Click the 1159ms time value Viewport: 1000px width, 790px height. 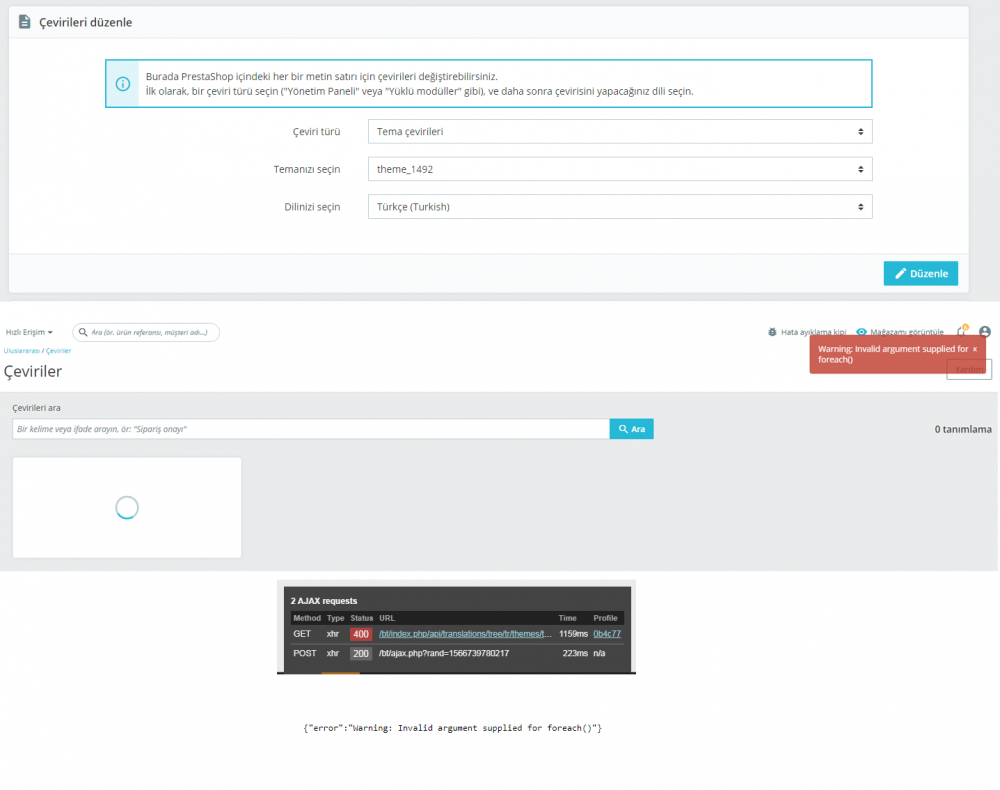click(x=573, y=634)
